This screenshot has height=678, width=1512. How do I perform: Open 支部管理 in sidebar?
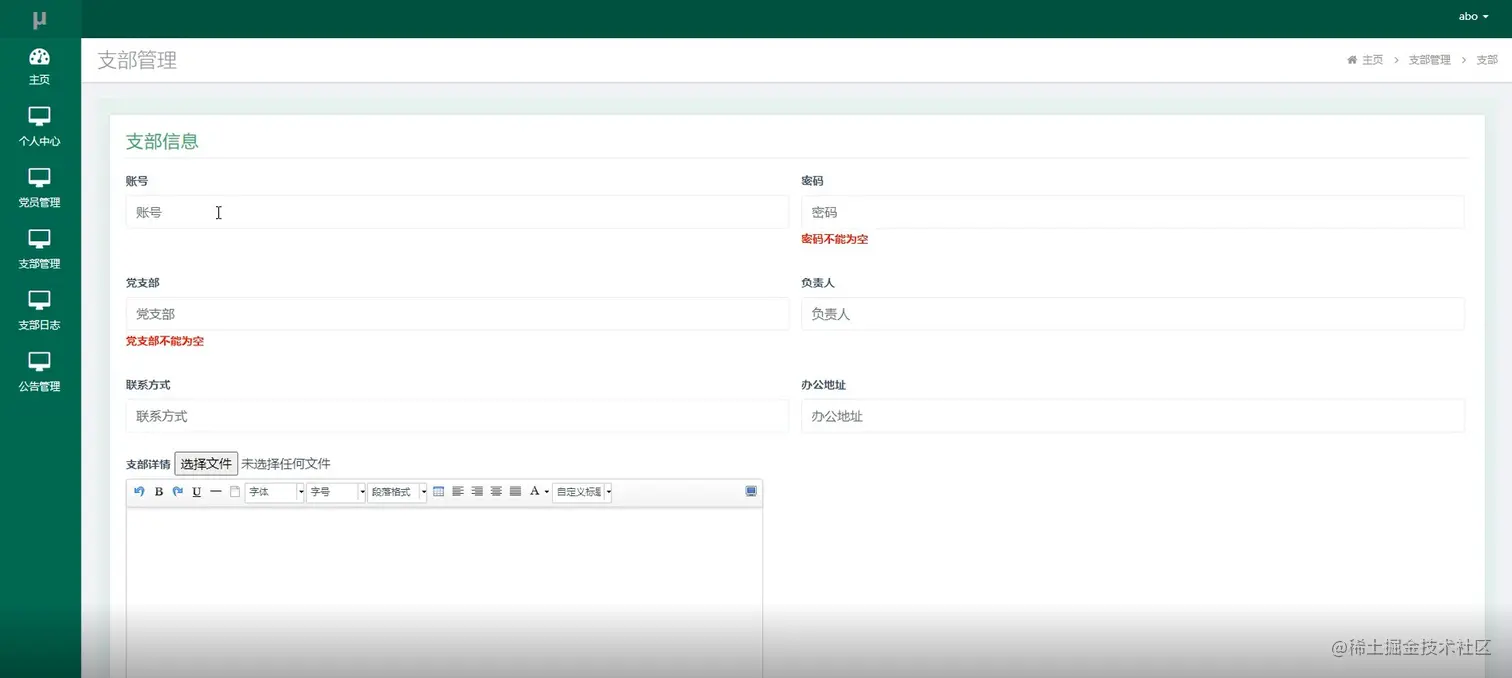click(x=40, y=250)
